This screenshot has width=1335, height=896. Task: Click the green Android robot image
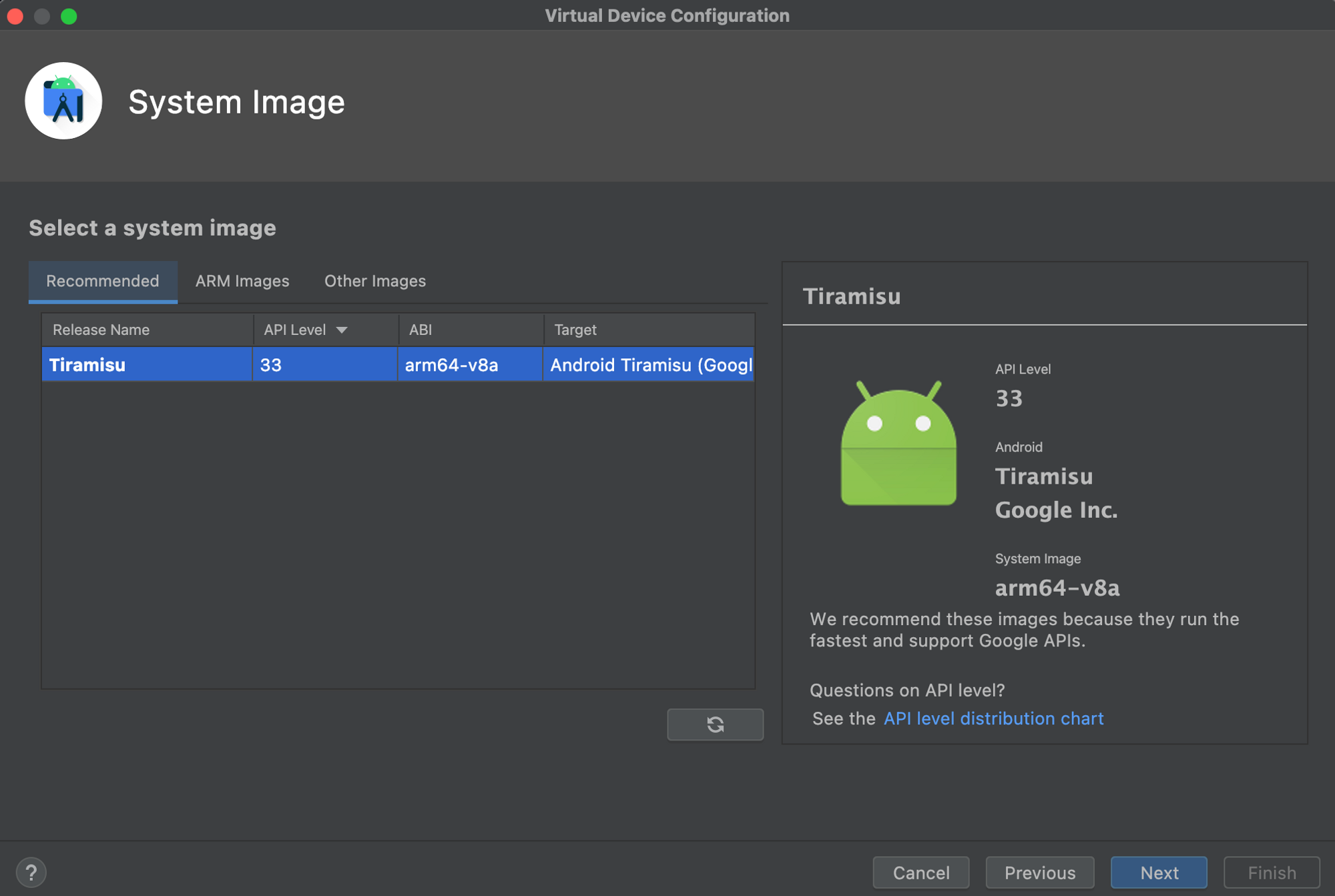(898, 444)
